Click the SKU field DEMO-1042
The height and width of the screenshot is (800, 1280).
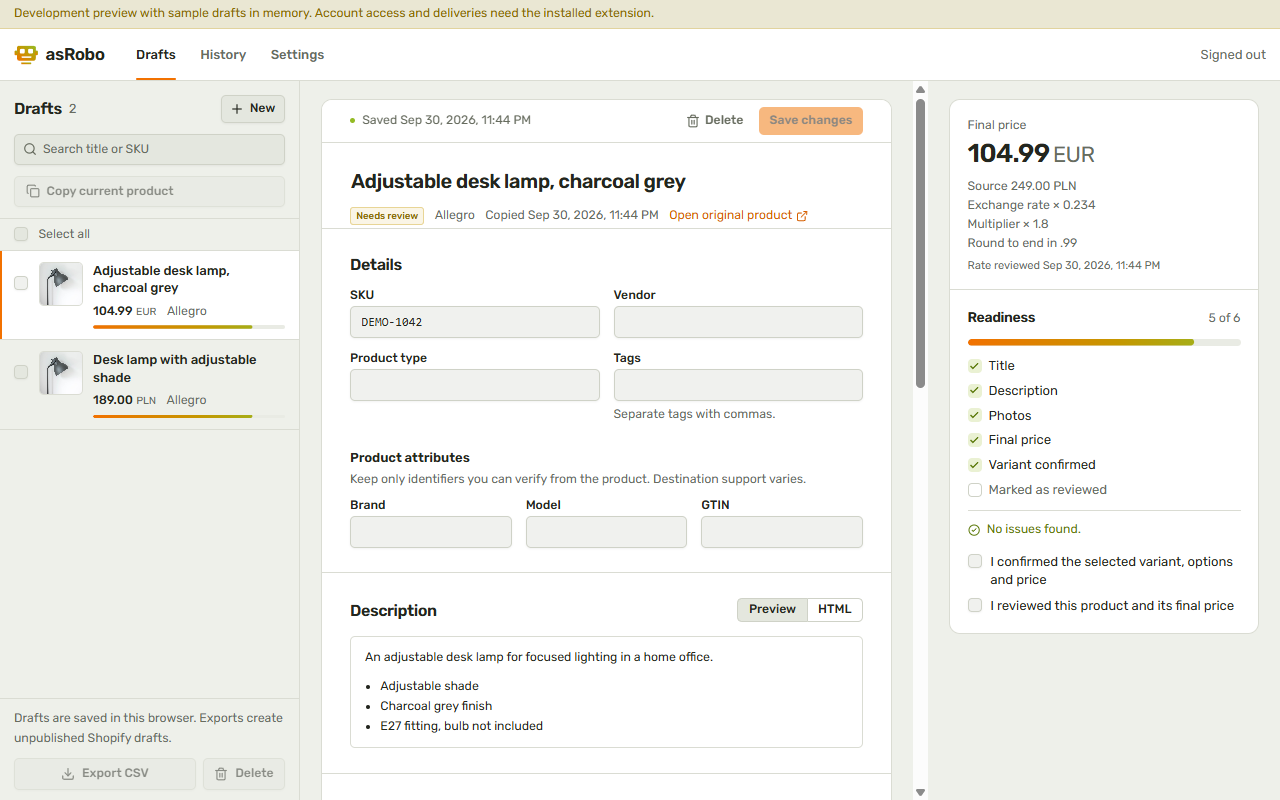(x=475, y=322)
